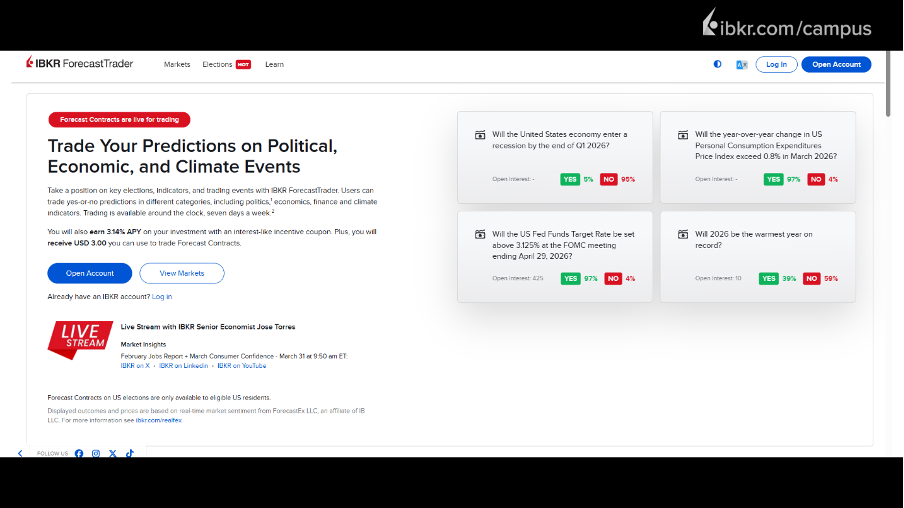Image resolution: width=904 pixels, height=508 pixels.
Task: Click the Live Stream badge image
Action: [79, 339]
